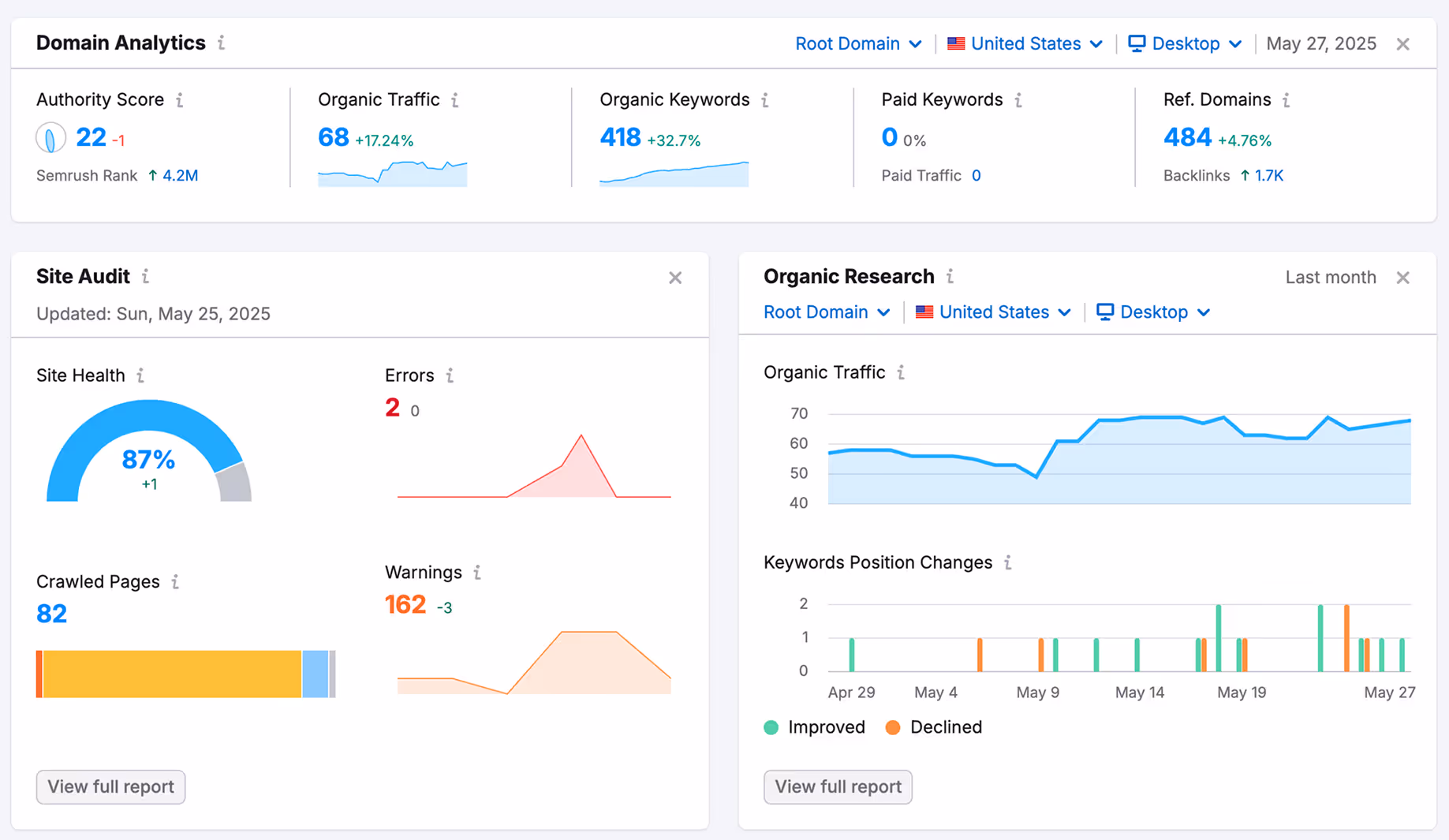Viewport: 1449px width, 840px height.
Task: Open the United States dropdown in Organic Research
Action: (x=993, y=312)
